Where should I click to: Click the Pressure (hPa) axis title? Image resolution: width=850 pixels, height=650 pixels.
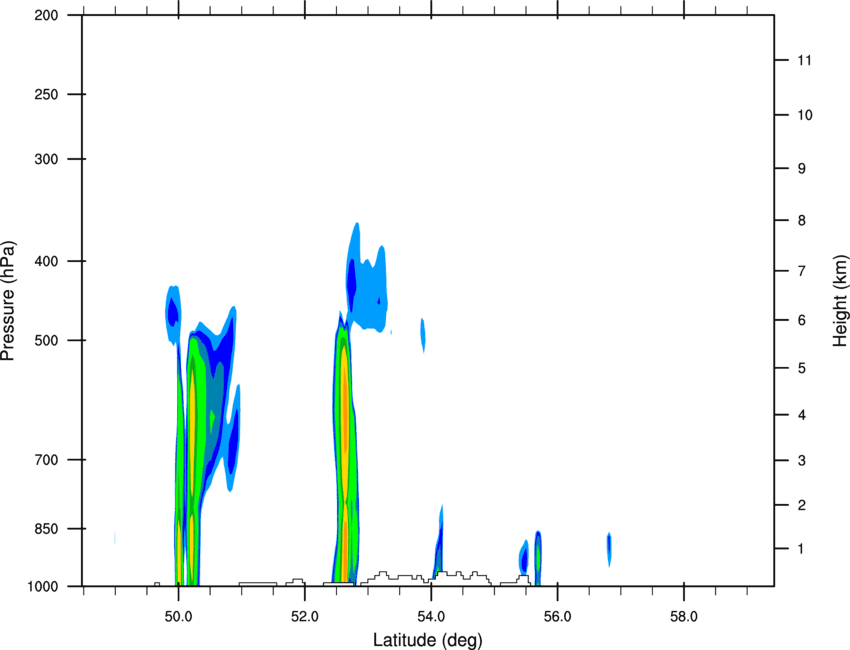coord(8,301)
